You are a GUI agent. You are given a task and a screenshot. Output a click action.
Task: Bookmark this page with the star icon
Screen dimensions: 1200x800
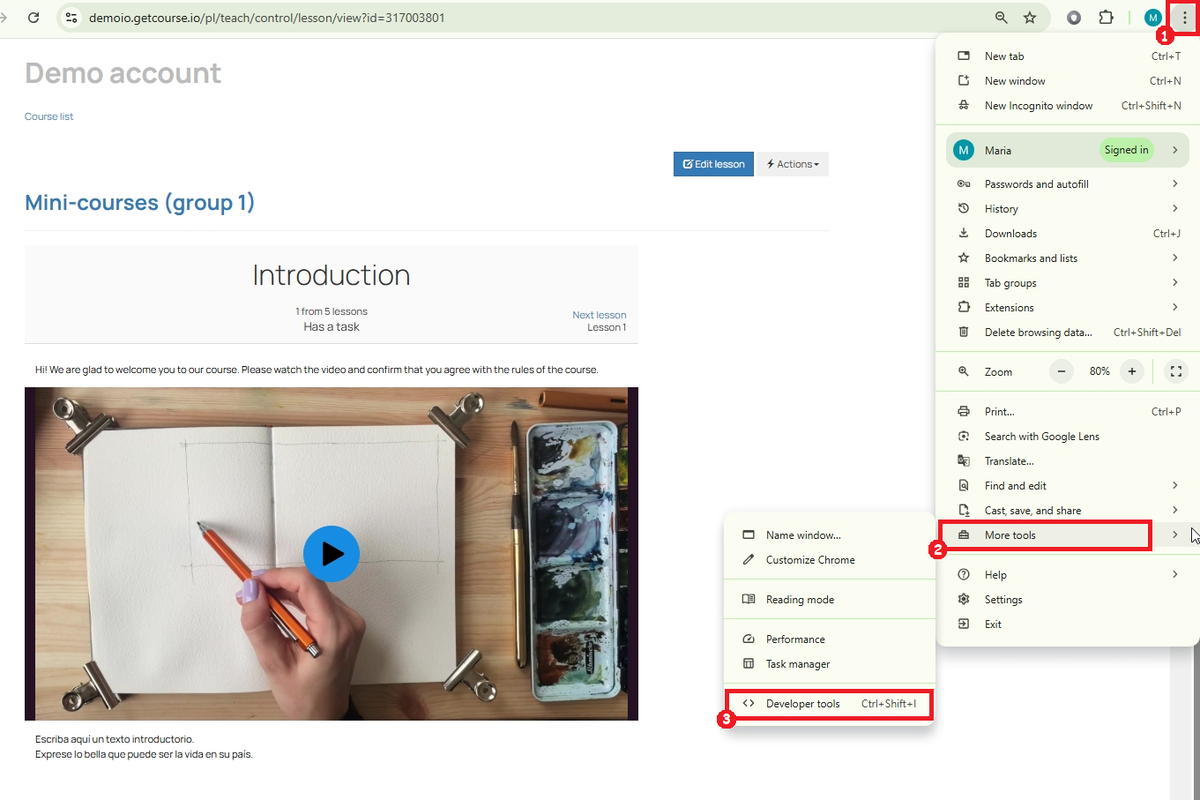(1030, 18)
